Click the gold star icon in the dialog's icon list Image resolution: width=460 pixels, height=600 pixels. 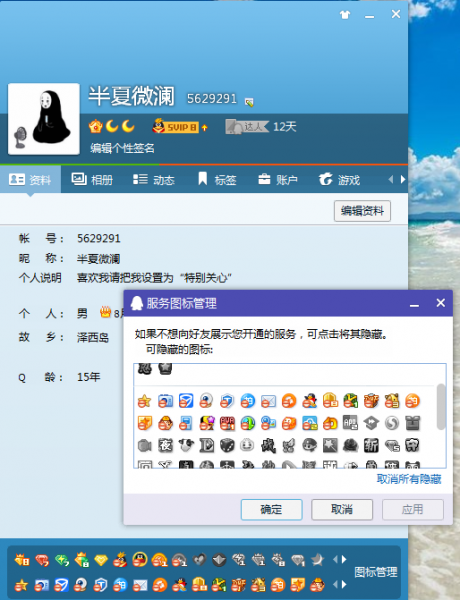coord(144,401)
